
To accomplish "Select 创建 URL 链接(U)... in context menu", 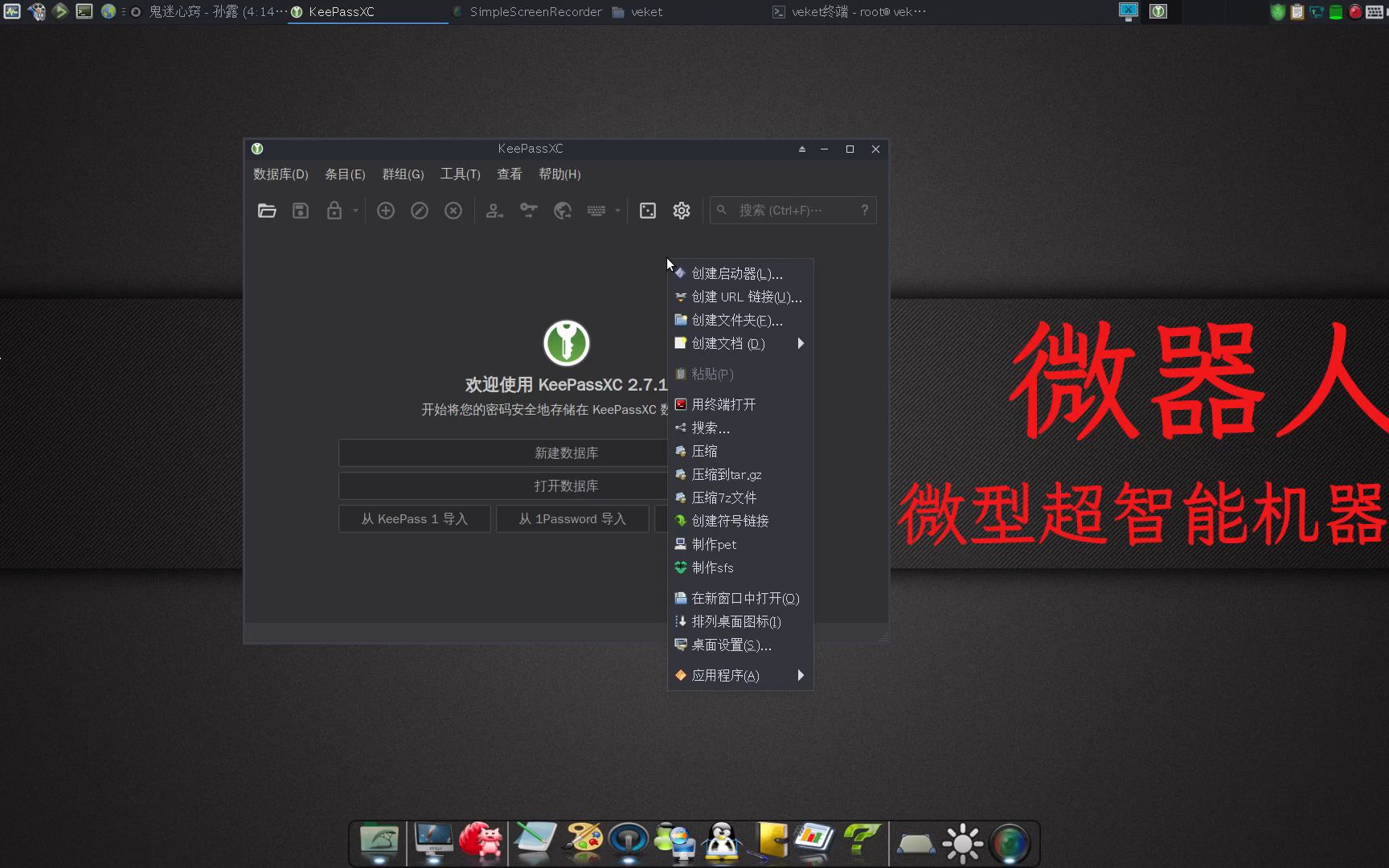I will tap(740, 297).
